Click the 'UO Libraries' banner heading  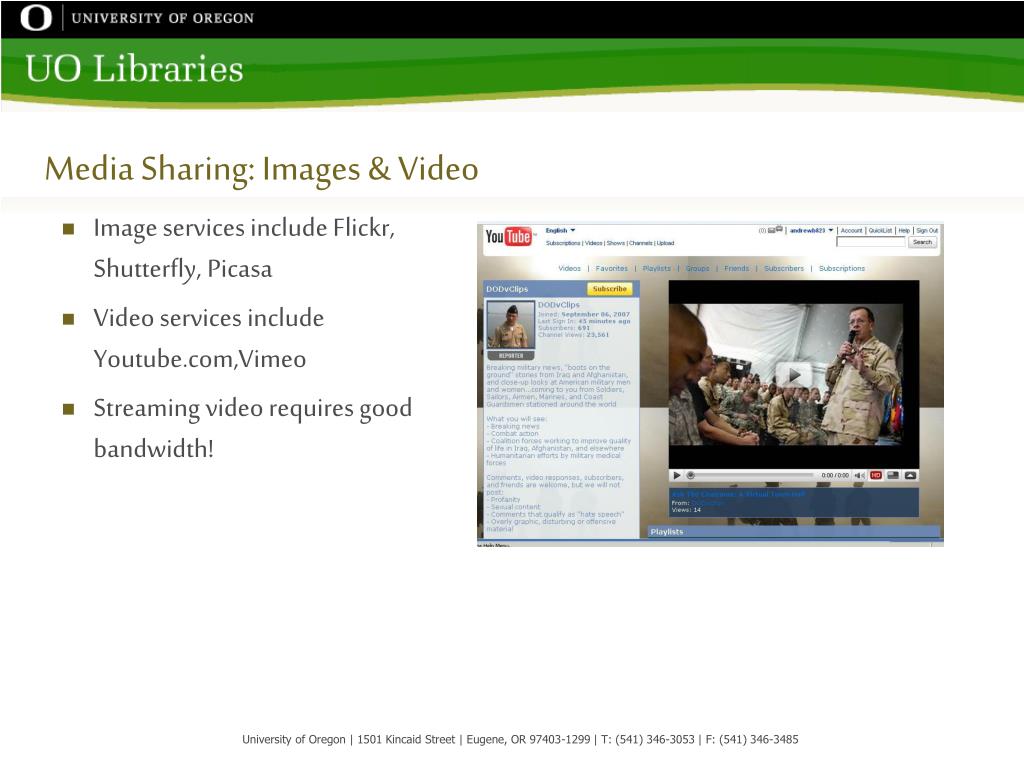tap(134, 69)
